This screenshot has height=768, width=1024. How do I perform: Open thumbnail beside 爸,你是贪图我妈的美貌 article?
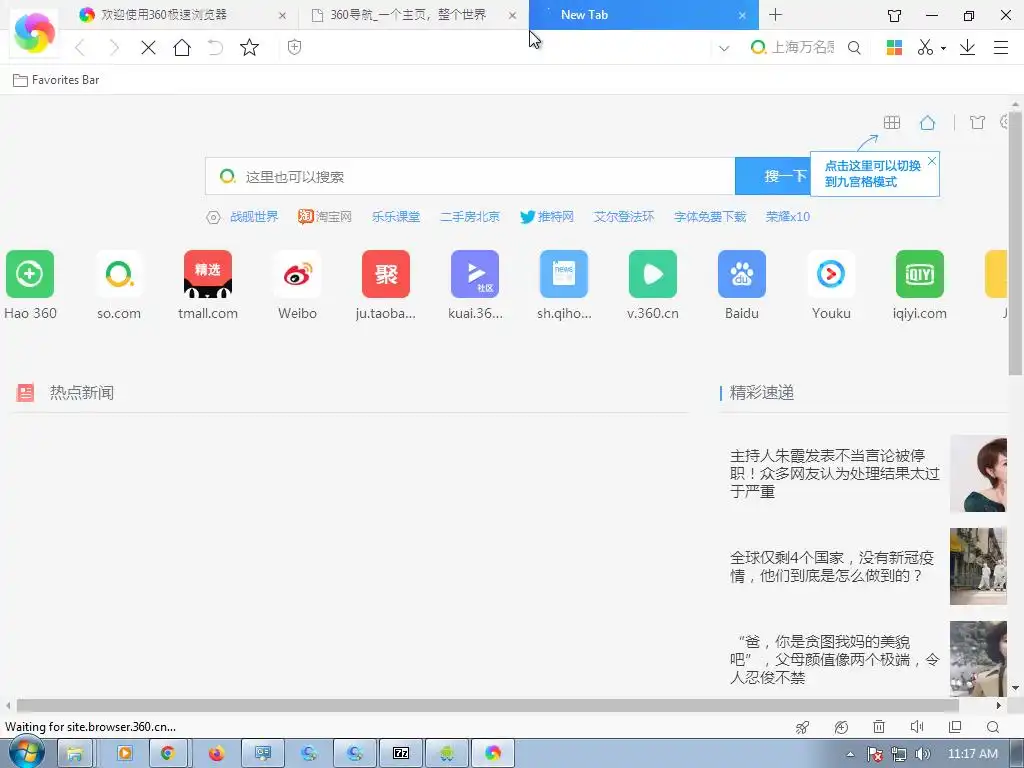[x=978, y=659]
